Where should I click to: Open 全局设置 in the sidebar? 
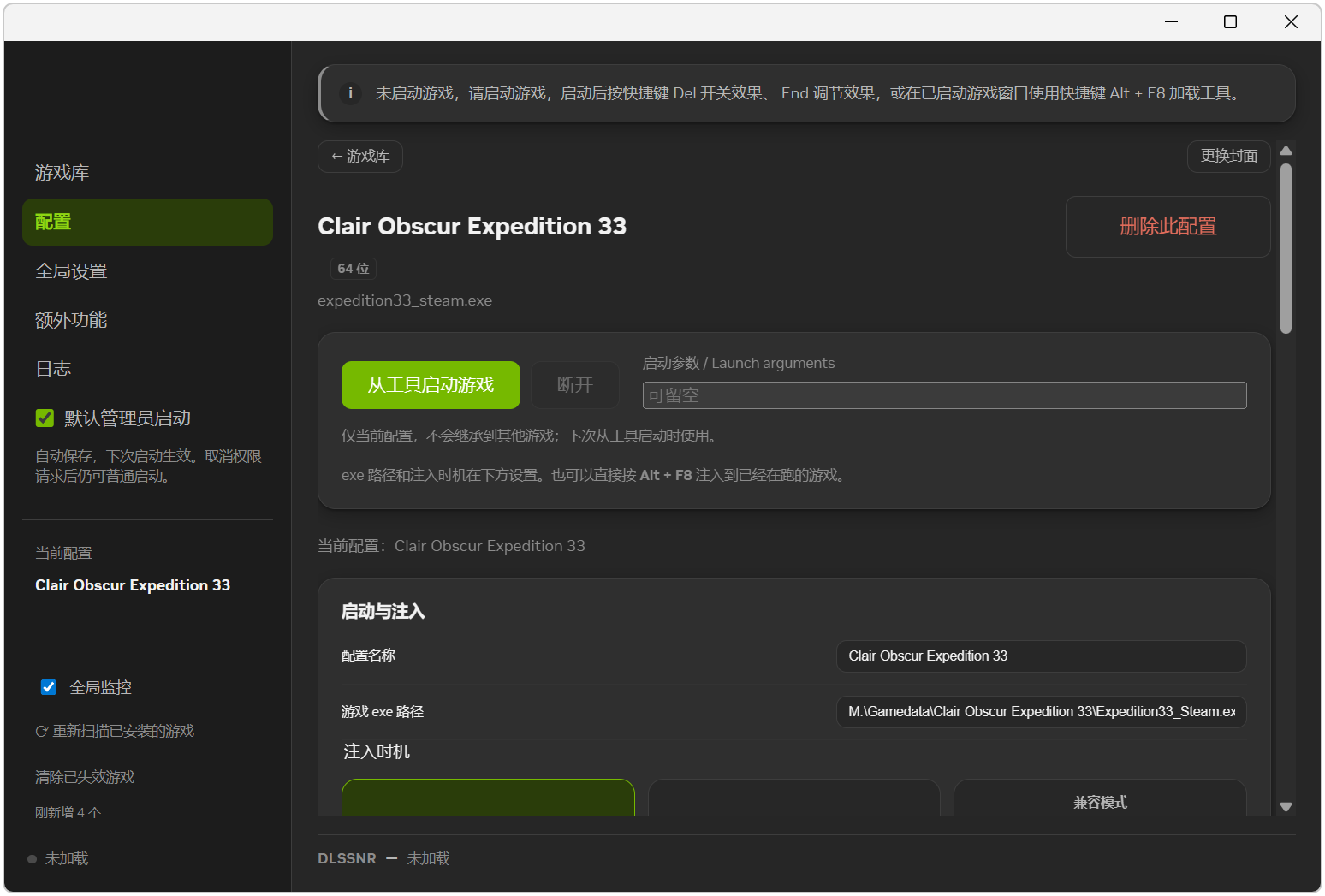[147, 271]
